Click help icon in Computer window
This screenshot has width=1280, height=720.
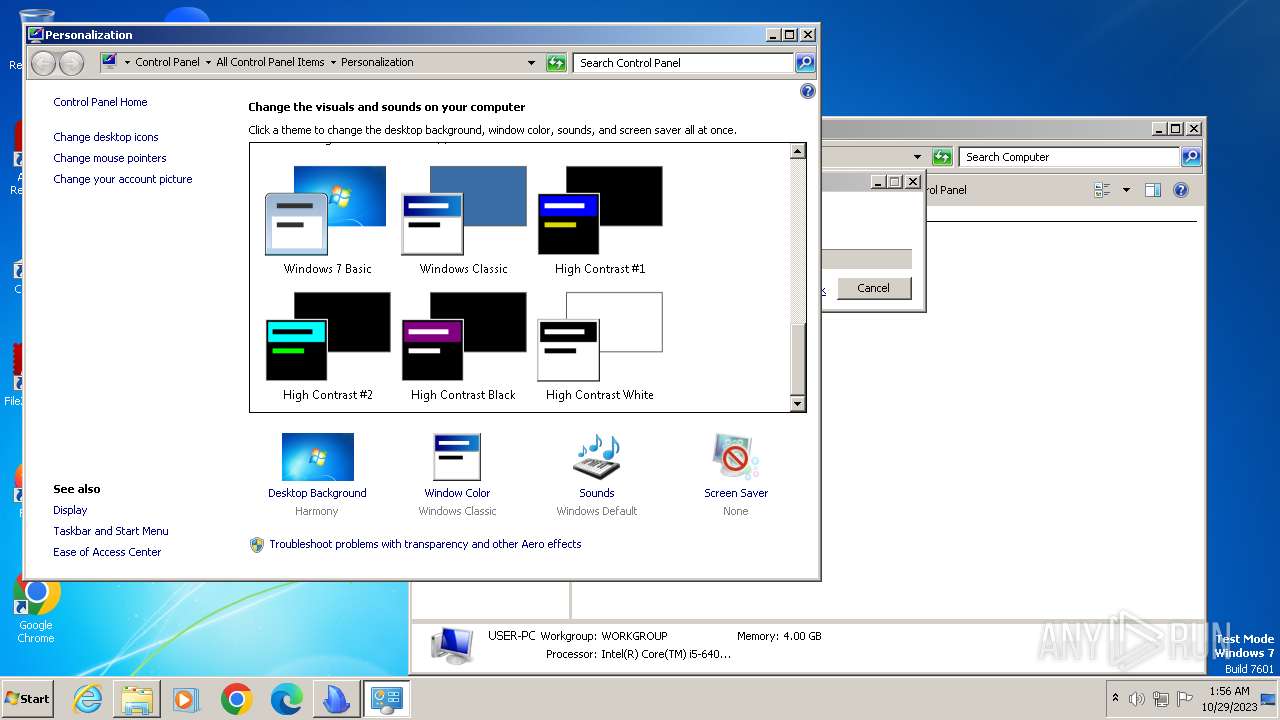[1181, 190]
